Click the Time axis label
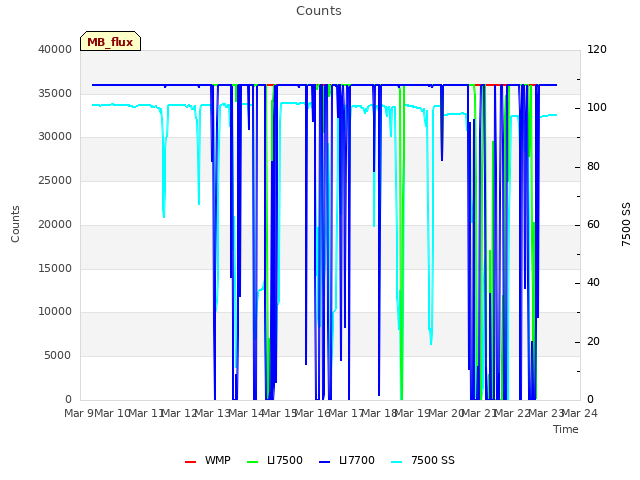This screenshot has width=640, height=480. (x=566, y=429)
